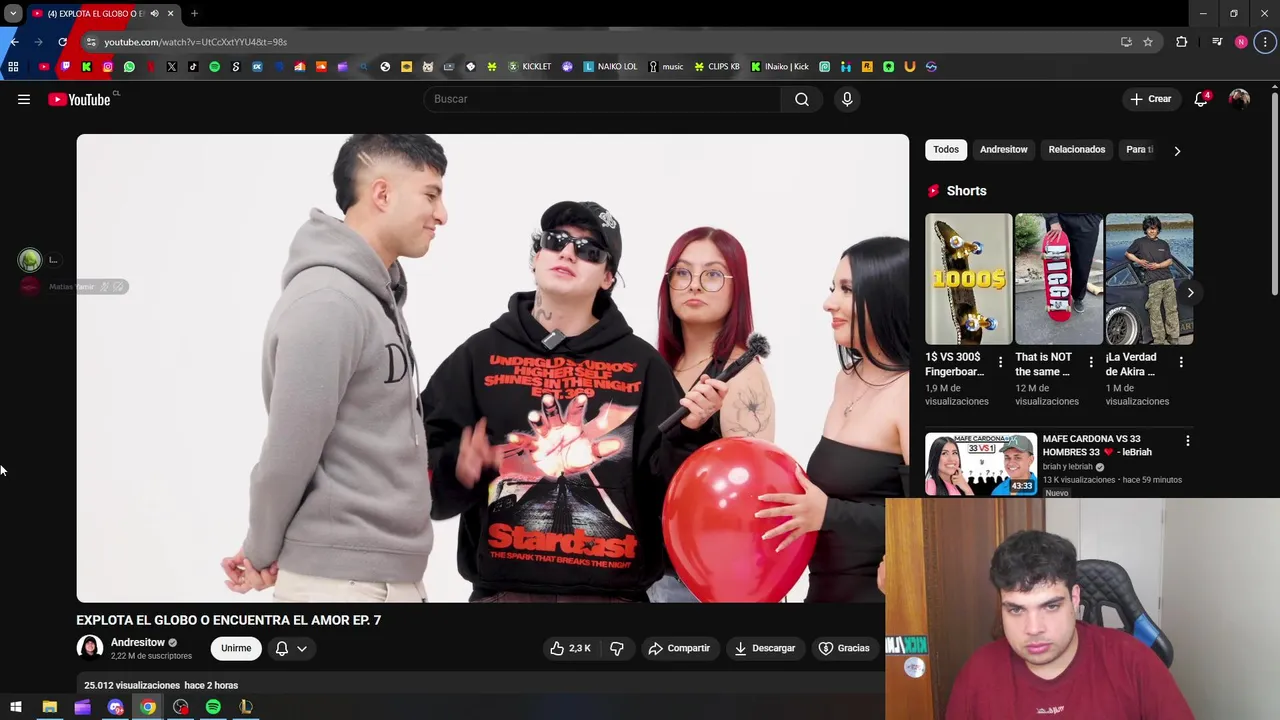Open the music bookmark
The height and width of the screenshot is (720, 1280).
coord(666,67)
